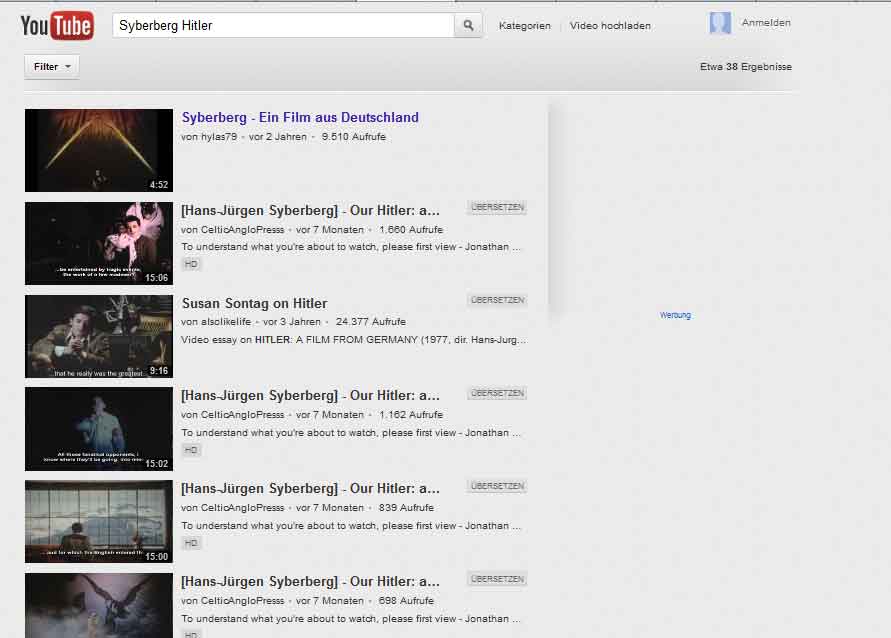
Task: Open 'Syberberg - Ein Film aus Deutschland' title
Action: click(300, 117)
